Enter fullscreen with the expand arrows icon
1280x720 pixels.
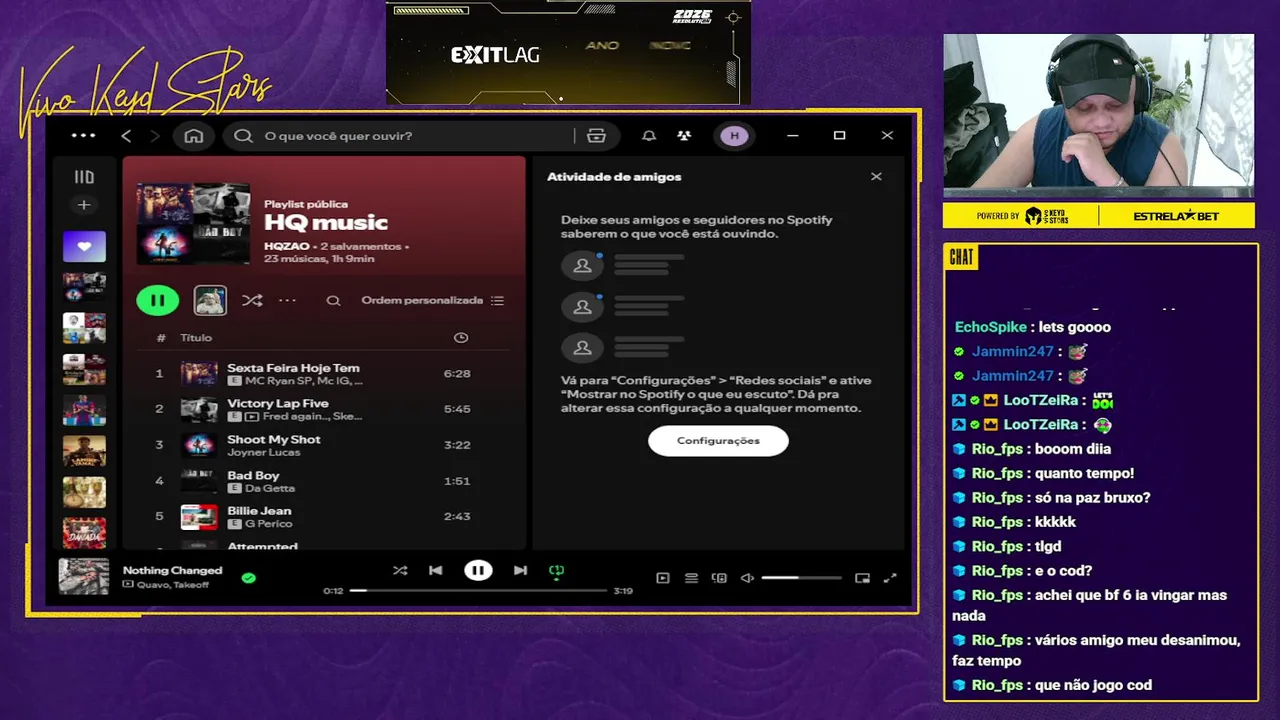890,578
